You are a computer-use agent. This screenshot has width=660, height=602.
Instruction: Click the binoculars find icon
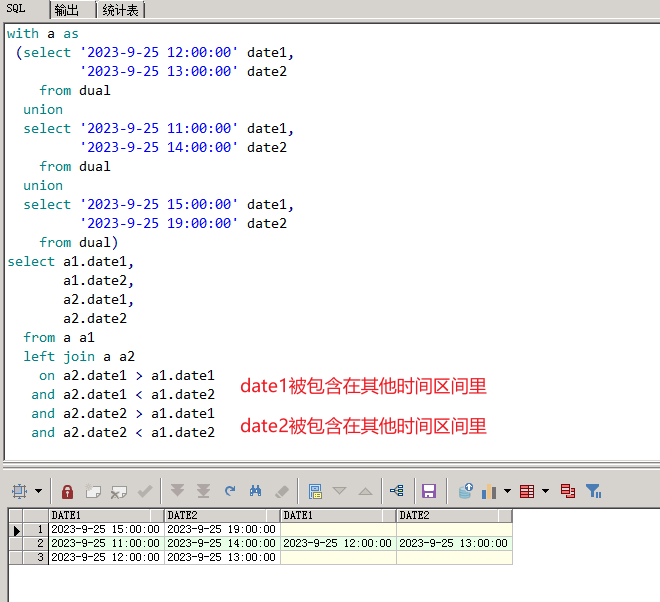[x=255, y=491]
